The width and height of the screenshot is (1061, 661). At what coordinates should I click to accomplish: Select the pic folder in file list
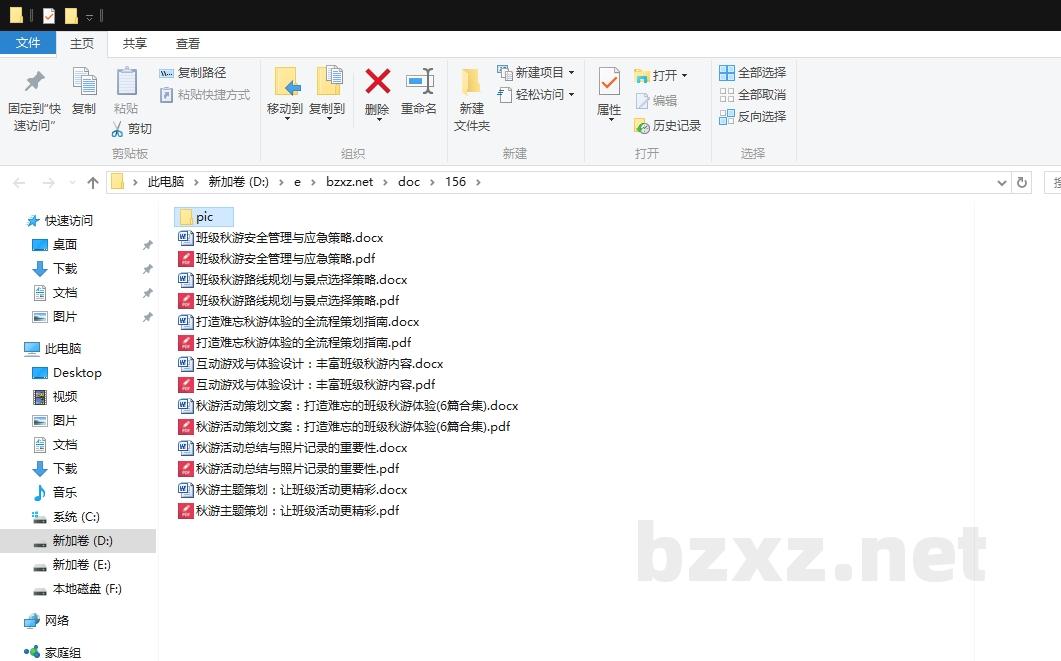(204, 217)
